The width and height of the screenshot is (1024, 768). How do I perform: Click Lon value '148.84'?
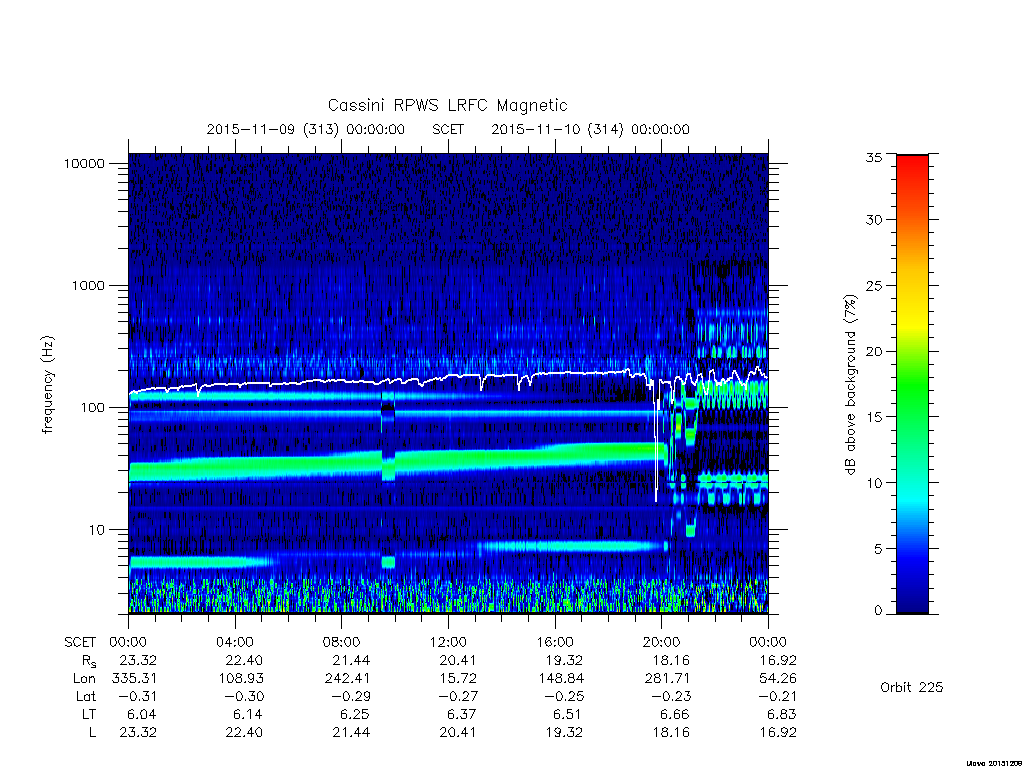pyautogui.click(x=561, y=679)
